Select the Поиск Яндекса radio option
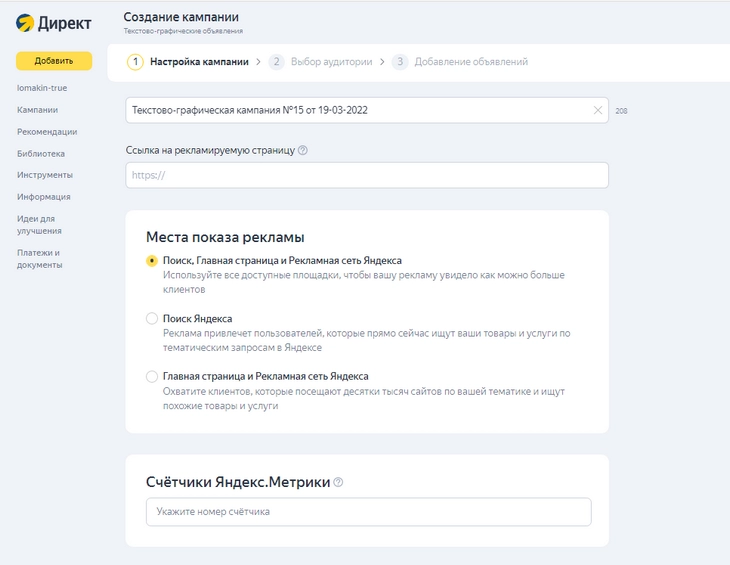This screenshot has width=730, height=565. coord(152,318)
